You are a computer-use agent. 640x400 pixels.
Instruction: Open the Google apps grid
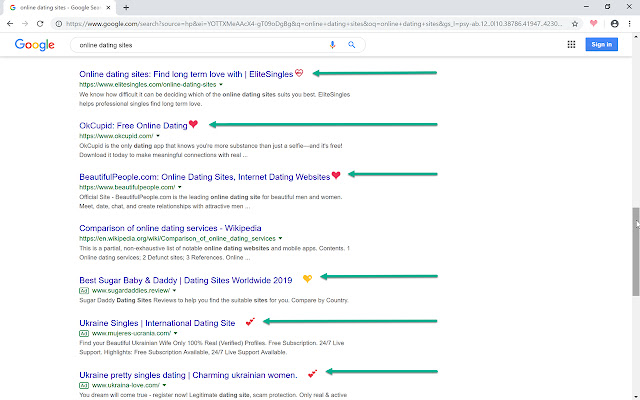click(x=571, y=44)
